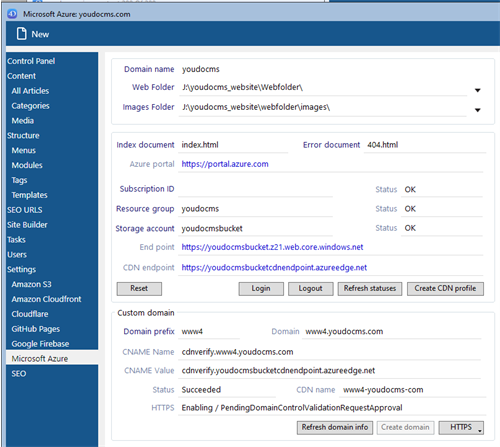
Task: Open SEO URLS
Action: click(x=25, y=210)
